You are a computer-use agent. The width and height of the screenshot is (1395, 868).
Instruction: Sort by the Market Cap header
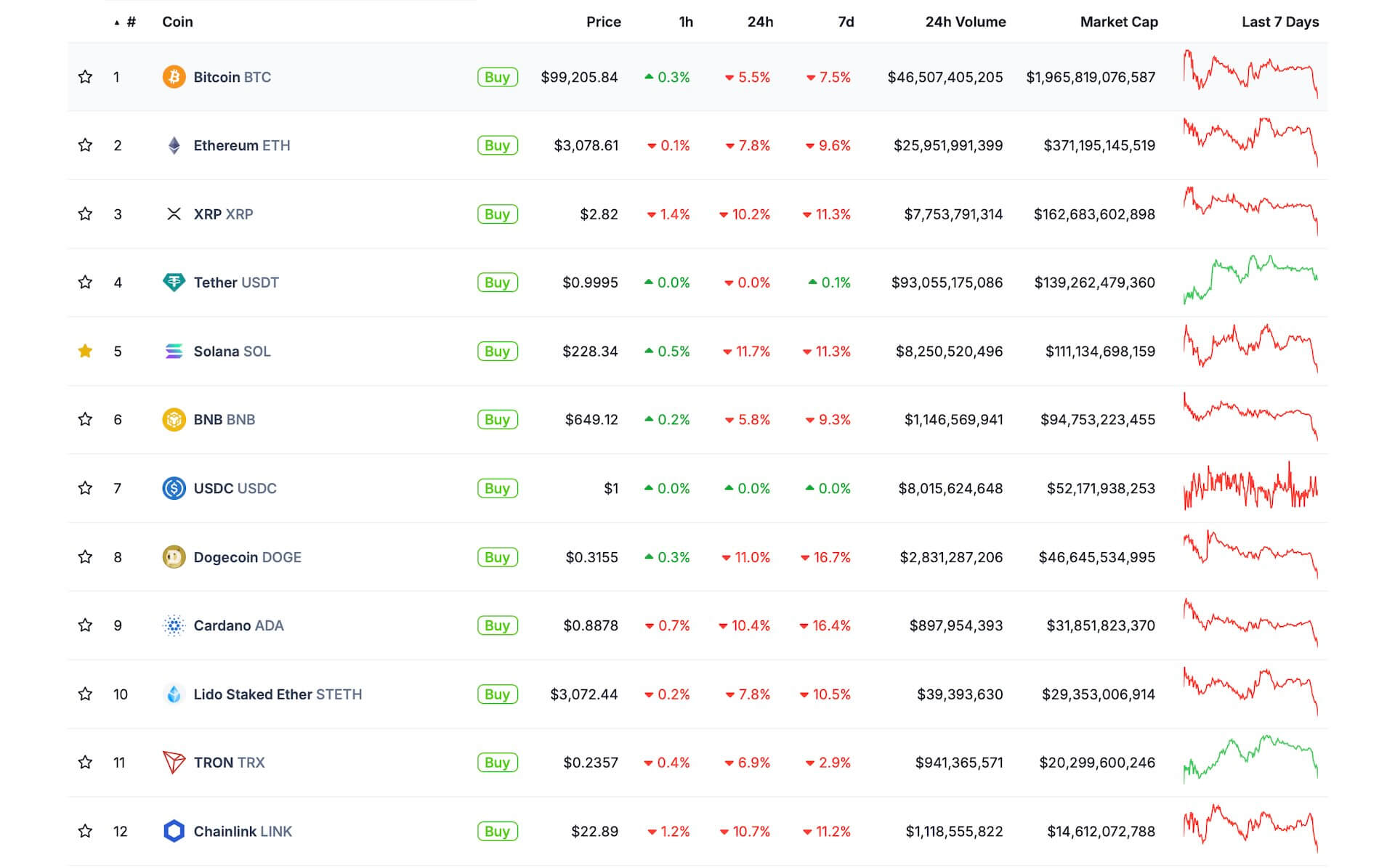coord(1119,22)
